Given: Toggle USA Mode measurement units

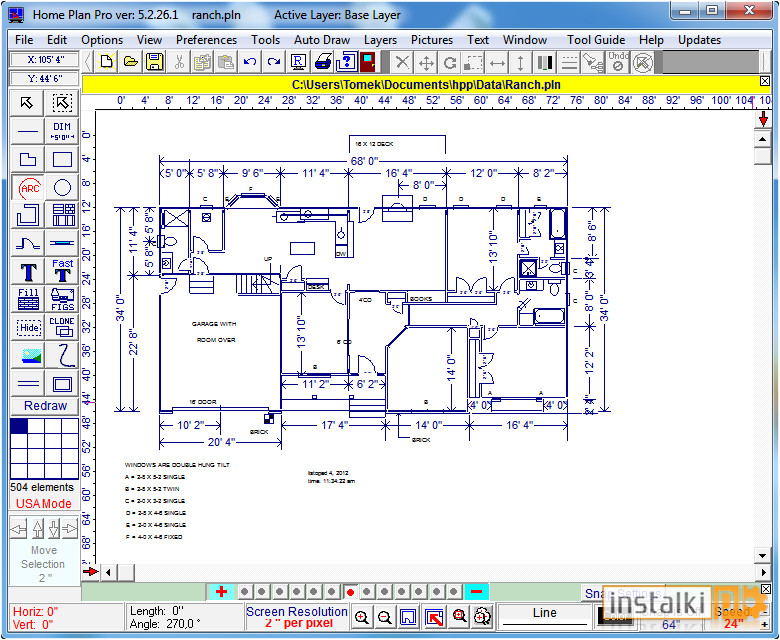Looking at the screenshot, I should [43, 503].
